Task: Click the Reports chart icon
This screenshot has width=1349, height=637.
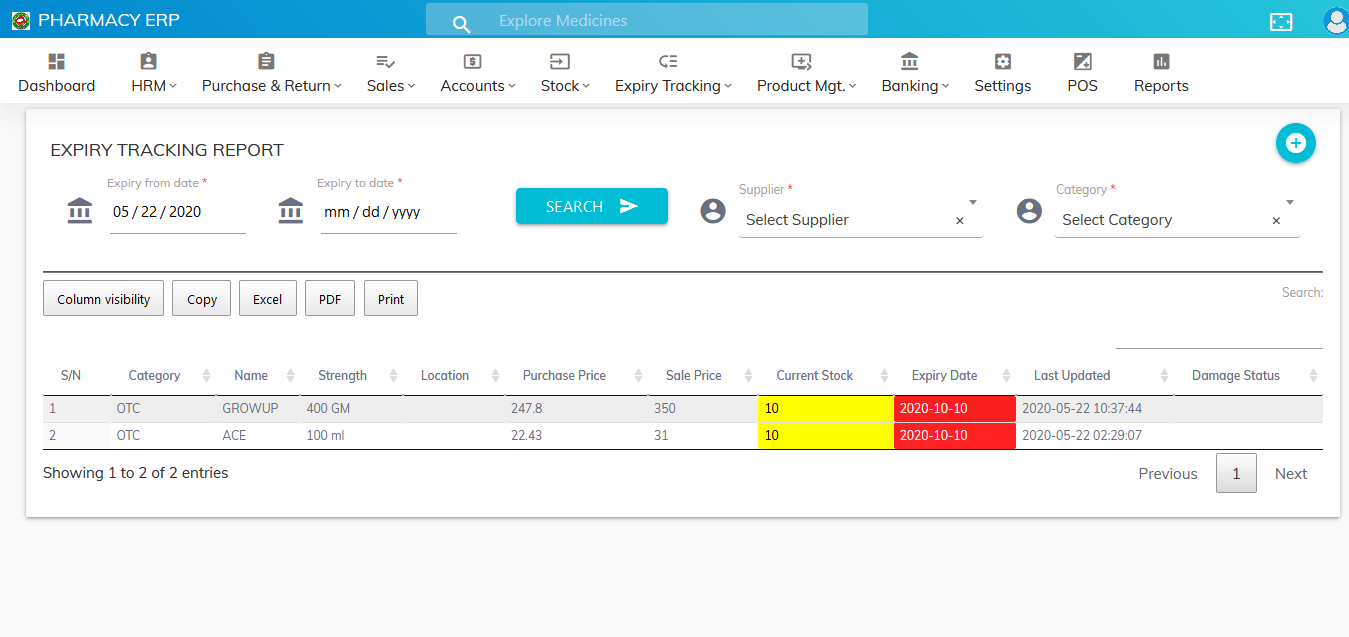Action: coord(1160,61)
